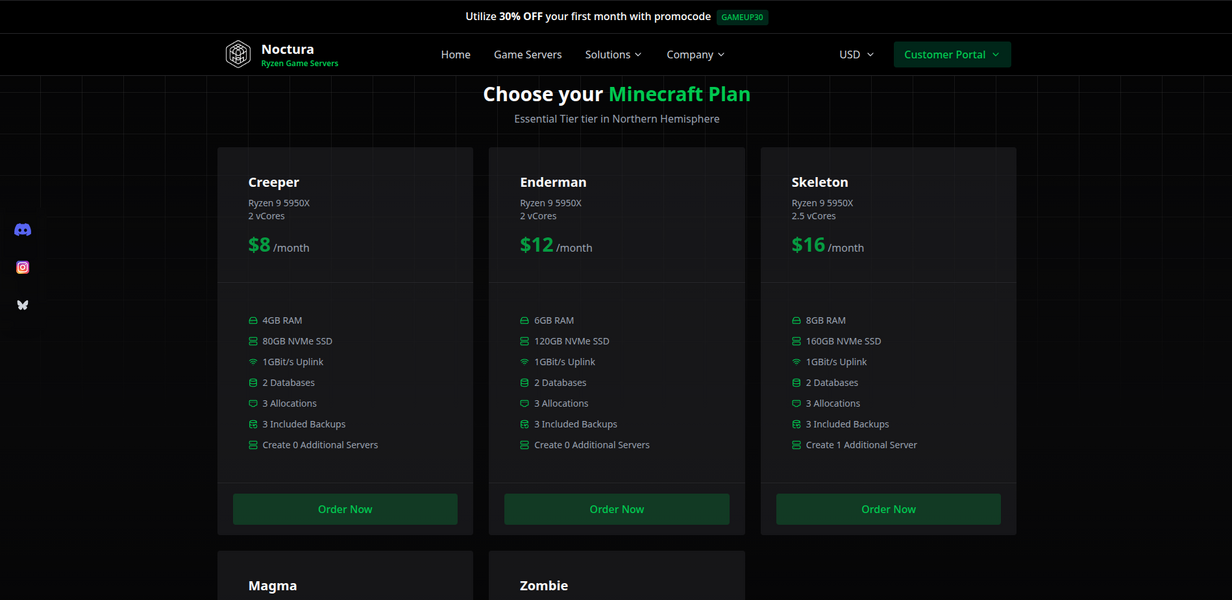Open the Game Servers page
This screenshot has height=600, width=1232.
pos(528,55)
